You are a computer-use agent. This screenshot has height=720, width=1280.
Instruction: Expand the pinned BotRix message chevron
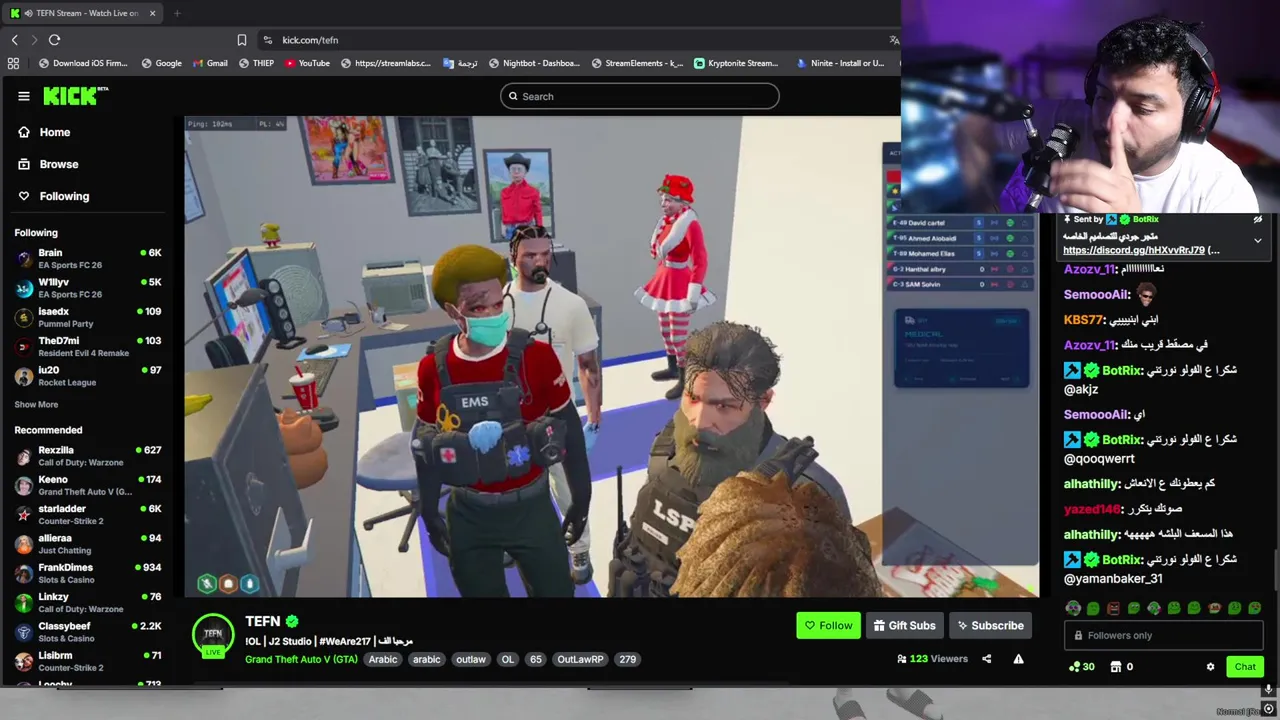pyautogui.click(x=1258, y=240)
